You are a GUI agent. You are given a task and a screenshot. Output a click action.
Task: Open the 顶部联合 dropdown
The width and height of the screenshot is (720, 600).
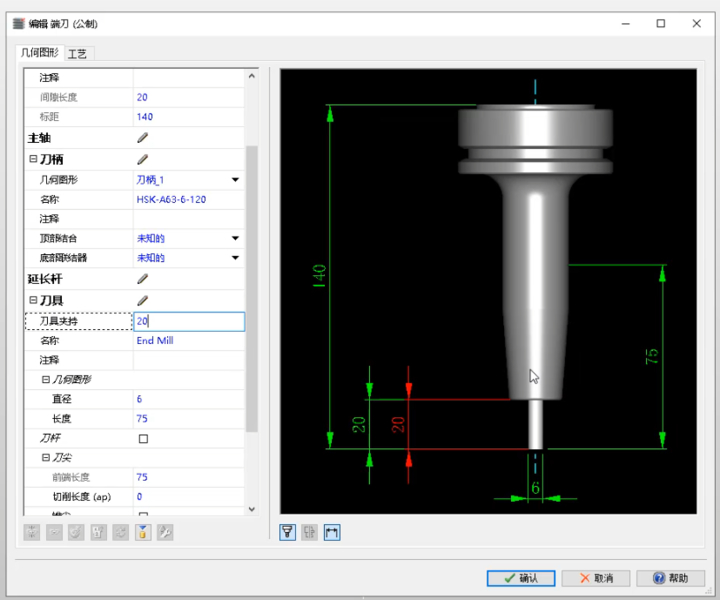pyautogui.click(x=235, y=238)
